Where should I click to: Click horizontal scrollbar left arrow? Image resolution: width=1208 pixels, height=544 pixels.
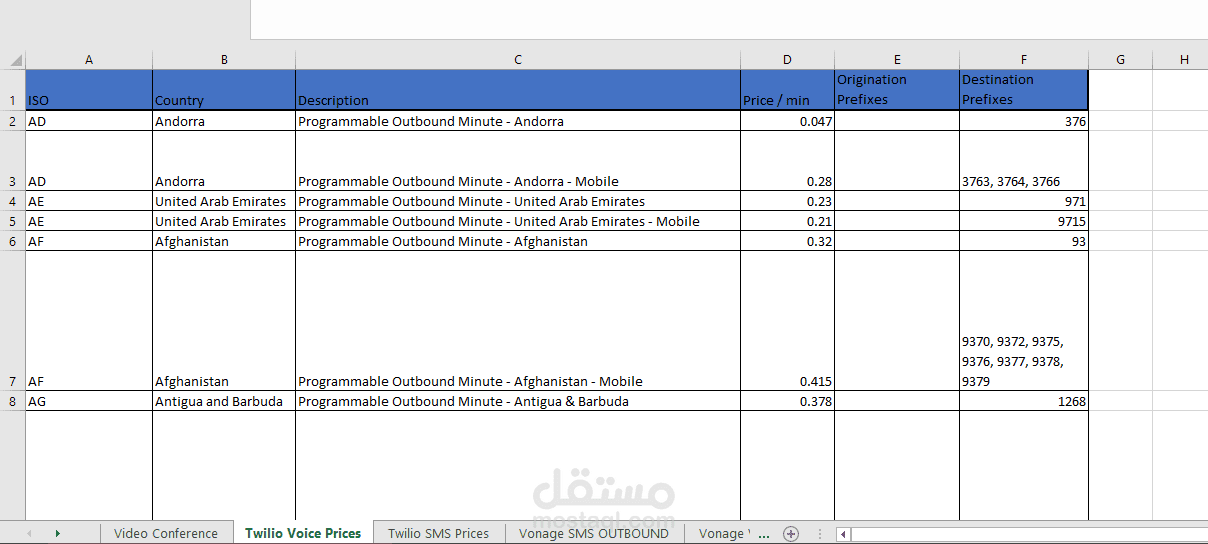[843, 534]
